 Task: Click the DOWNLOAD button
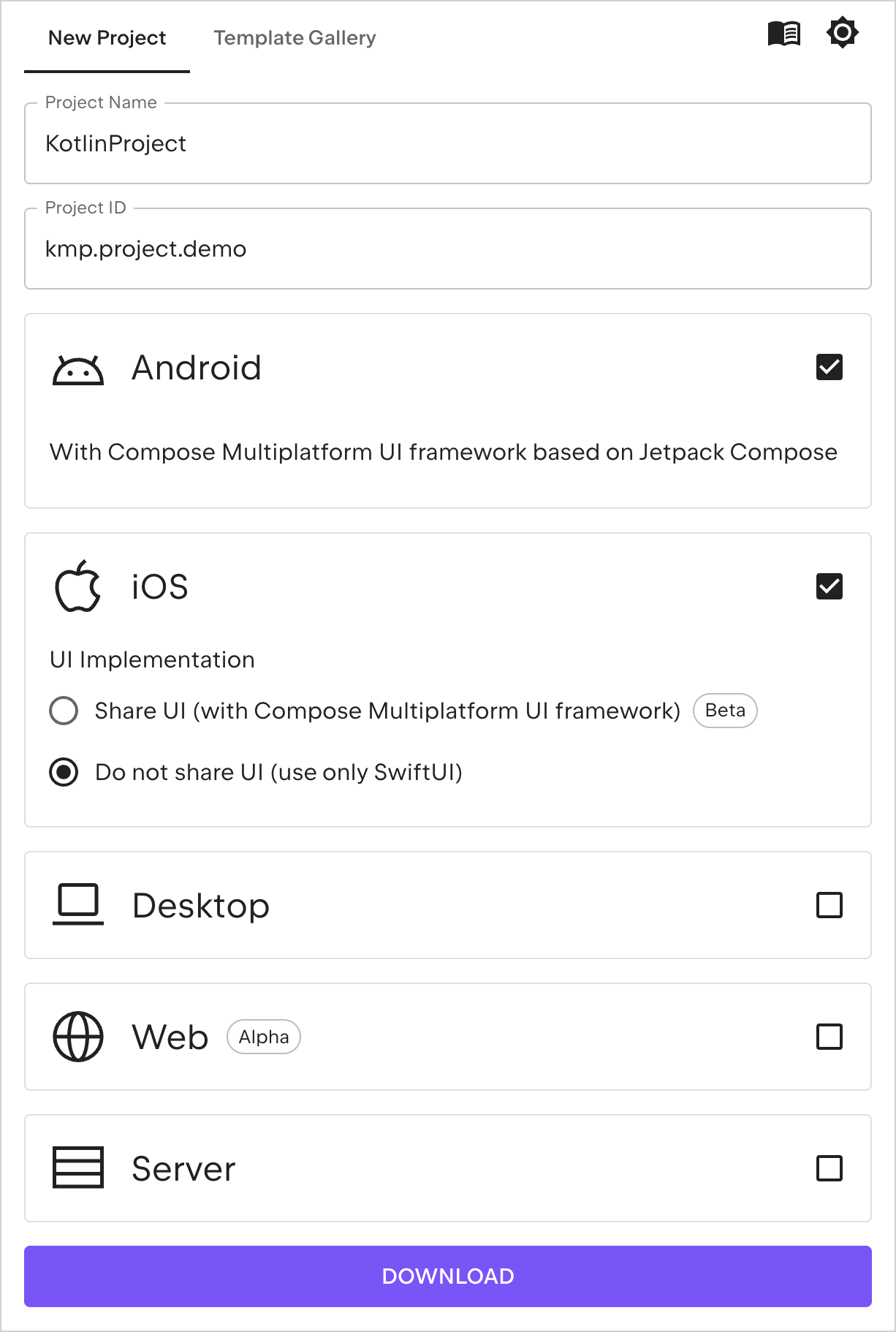[448, 1276]
